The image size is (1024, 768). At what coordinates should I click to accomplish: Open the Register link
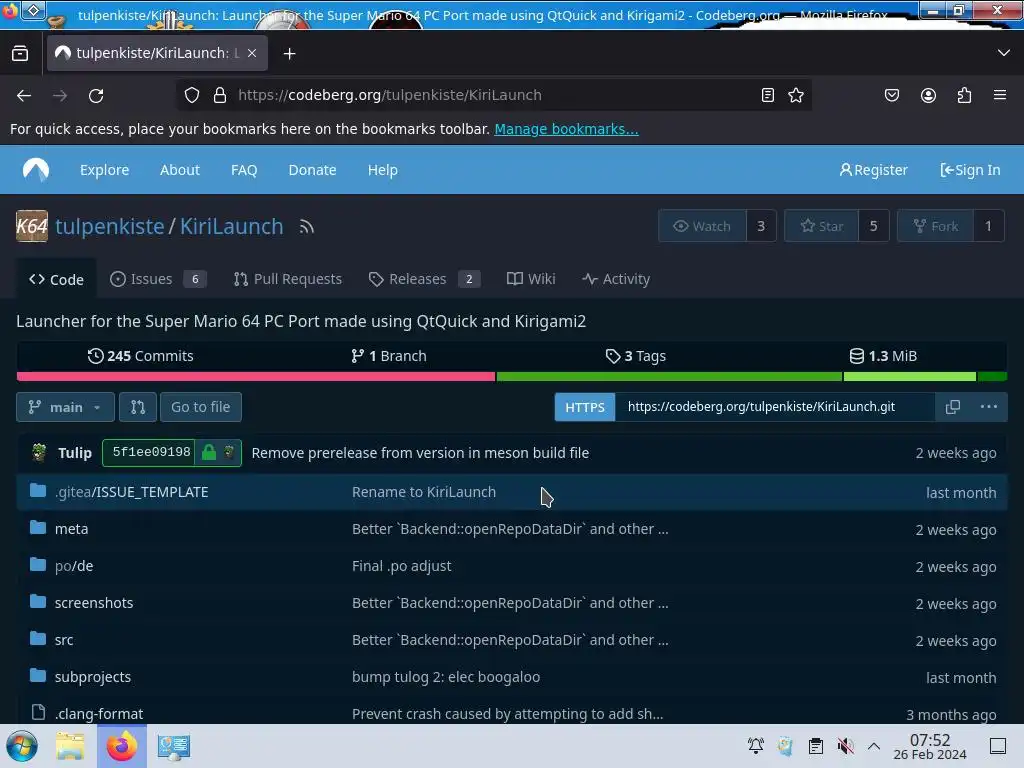pyautogui.click(x=873, y=170)
